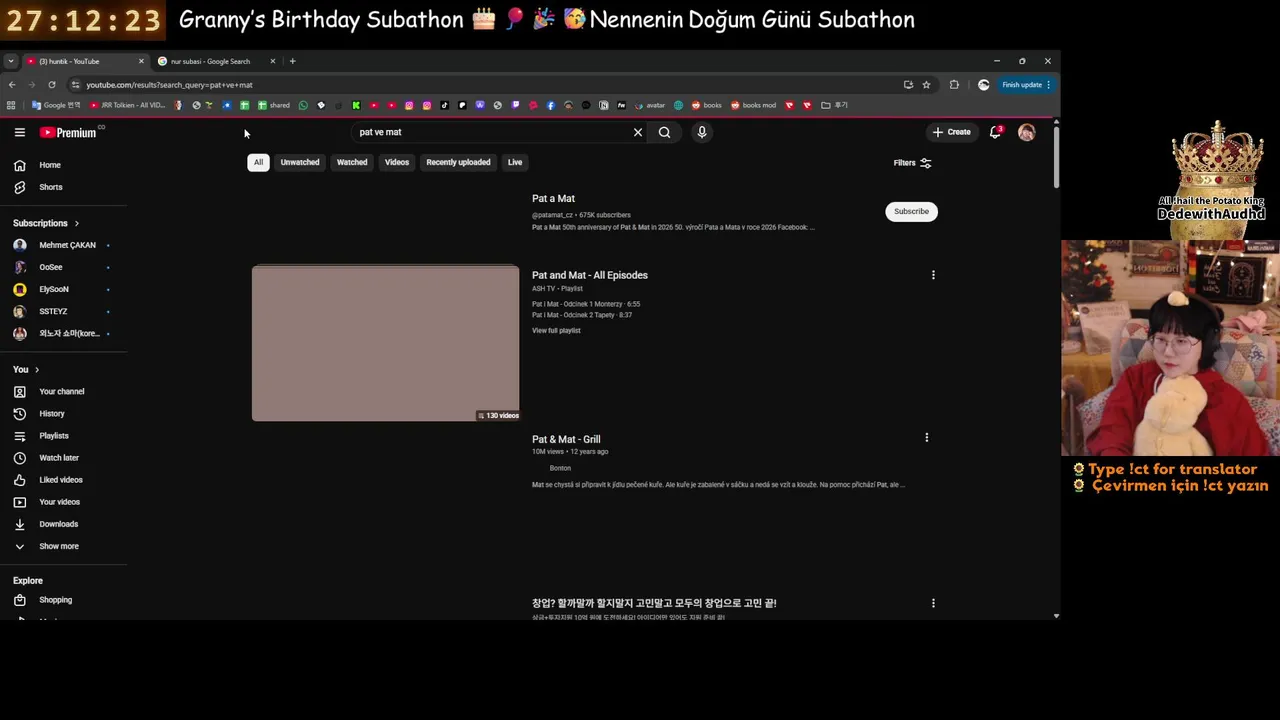Select the All filter chip
This screenshot has height=720, width=1280.
[x=258, y=162]
